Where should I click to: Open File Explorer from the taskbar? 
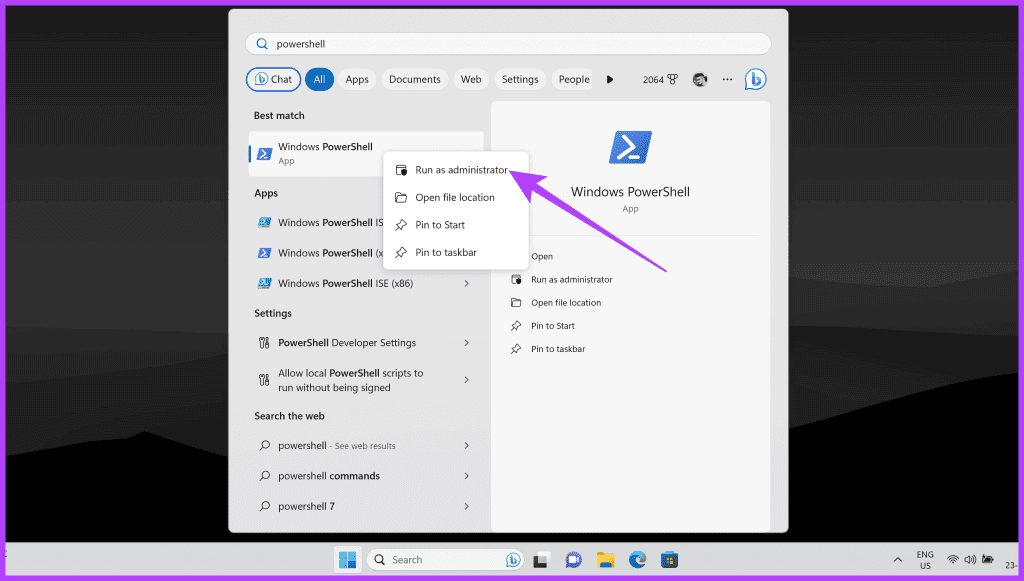point(605,560)
